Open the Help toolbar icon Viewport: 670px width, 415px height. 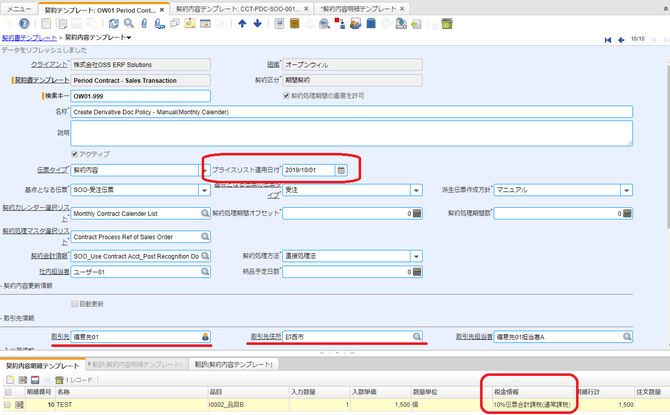point(24,24)
